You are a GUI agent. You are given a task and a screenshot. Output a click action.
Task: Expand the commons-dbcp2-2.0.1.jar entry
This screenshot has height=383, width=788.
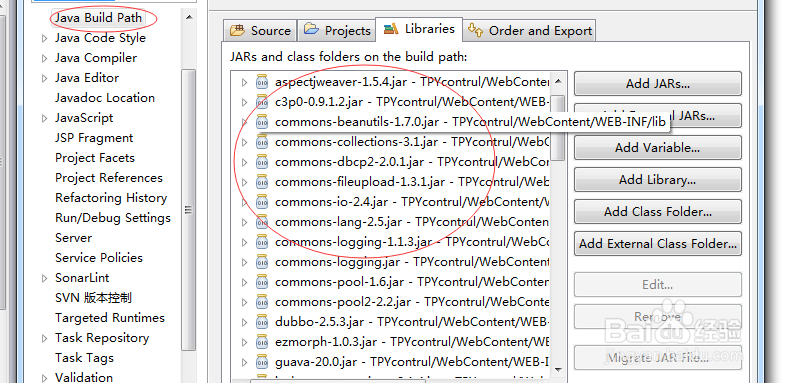pyautogui.click(x=244, y=162)
